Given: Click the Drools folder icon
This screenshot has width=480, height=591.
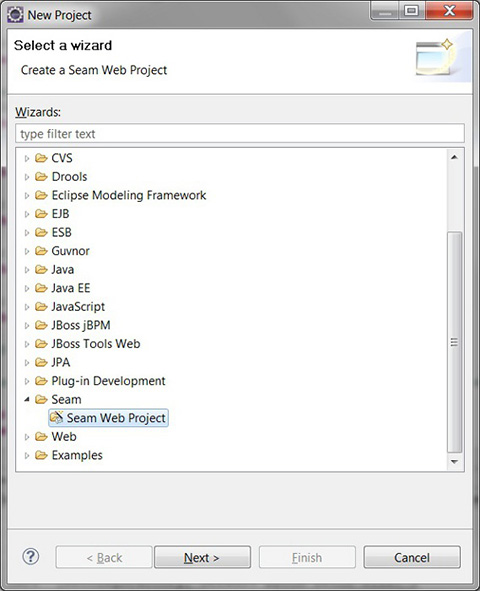Looking at the screenshot, I should (x=41, y=176).
